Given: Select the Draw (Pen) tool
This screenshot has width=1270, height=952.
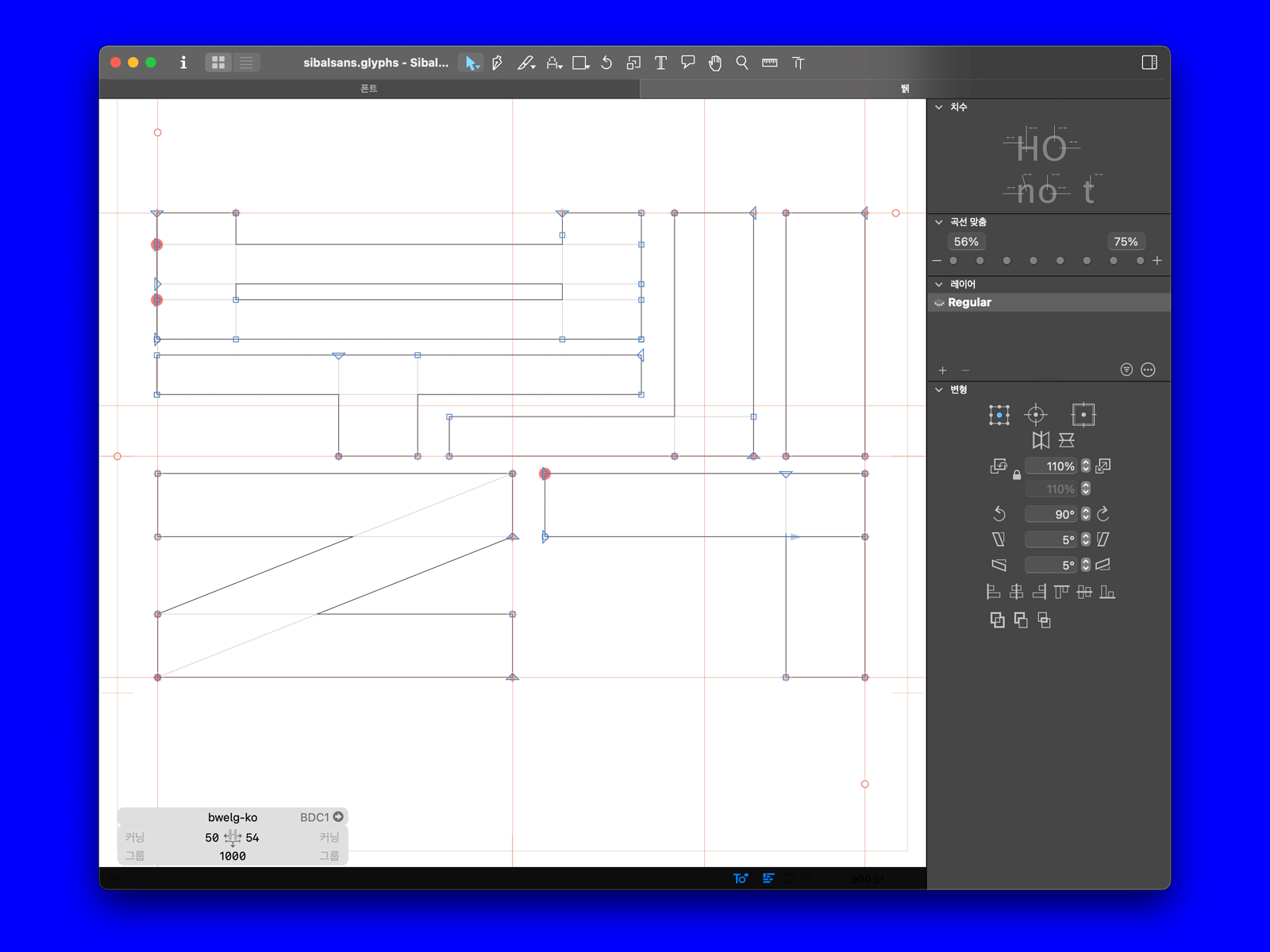Looking at the screenshot, I should coord(498,63).
